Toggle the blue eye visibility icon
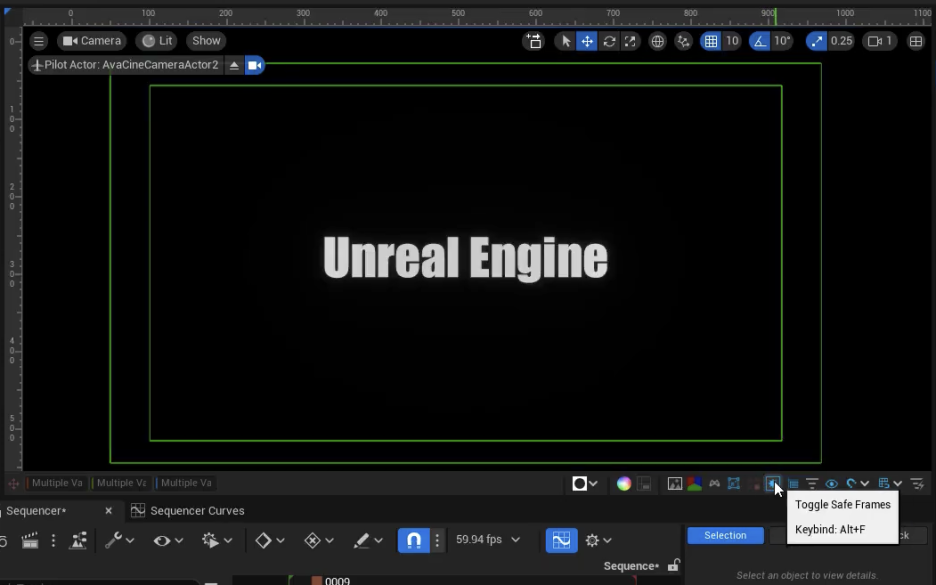The height and width of the screenshot is (585, 936). (832, 484)
